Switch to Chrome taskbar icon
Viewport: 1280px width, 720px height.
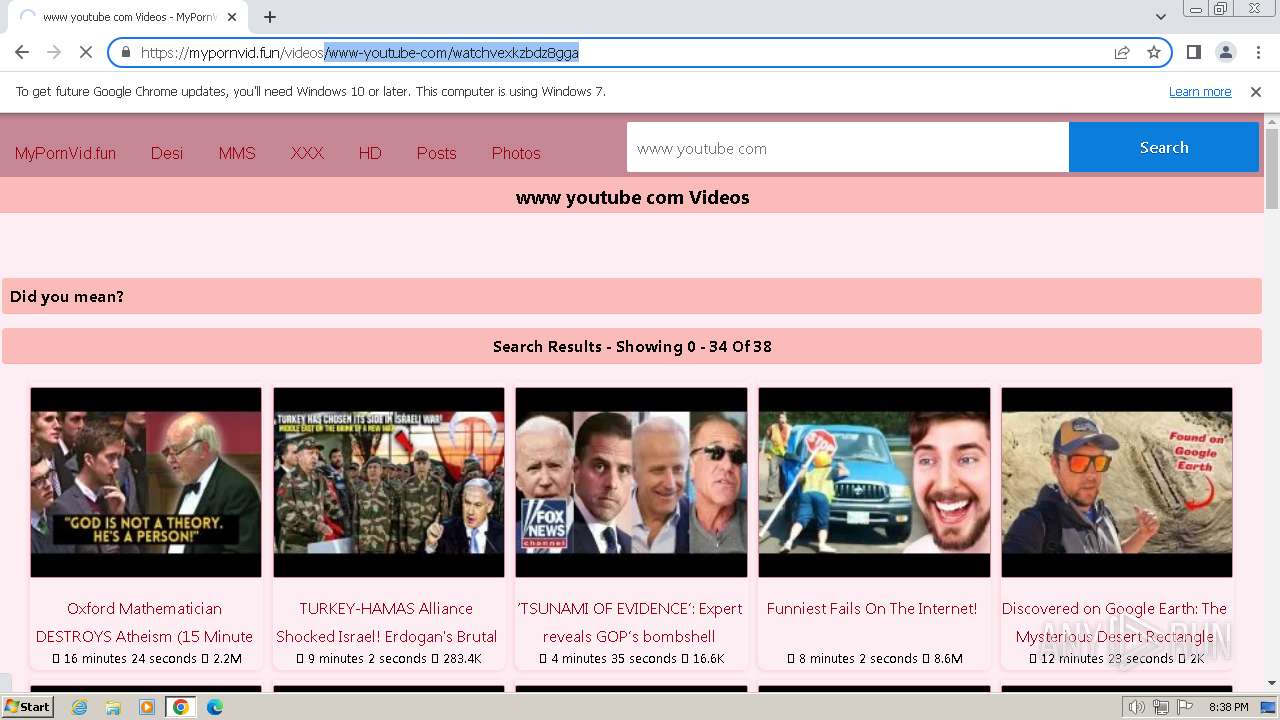[180, 707]
